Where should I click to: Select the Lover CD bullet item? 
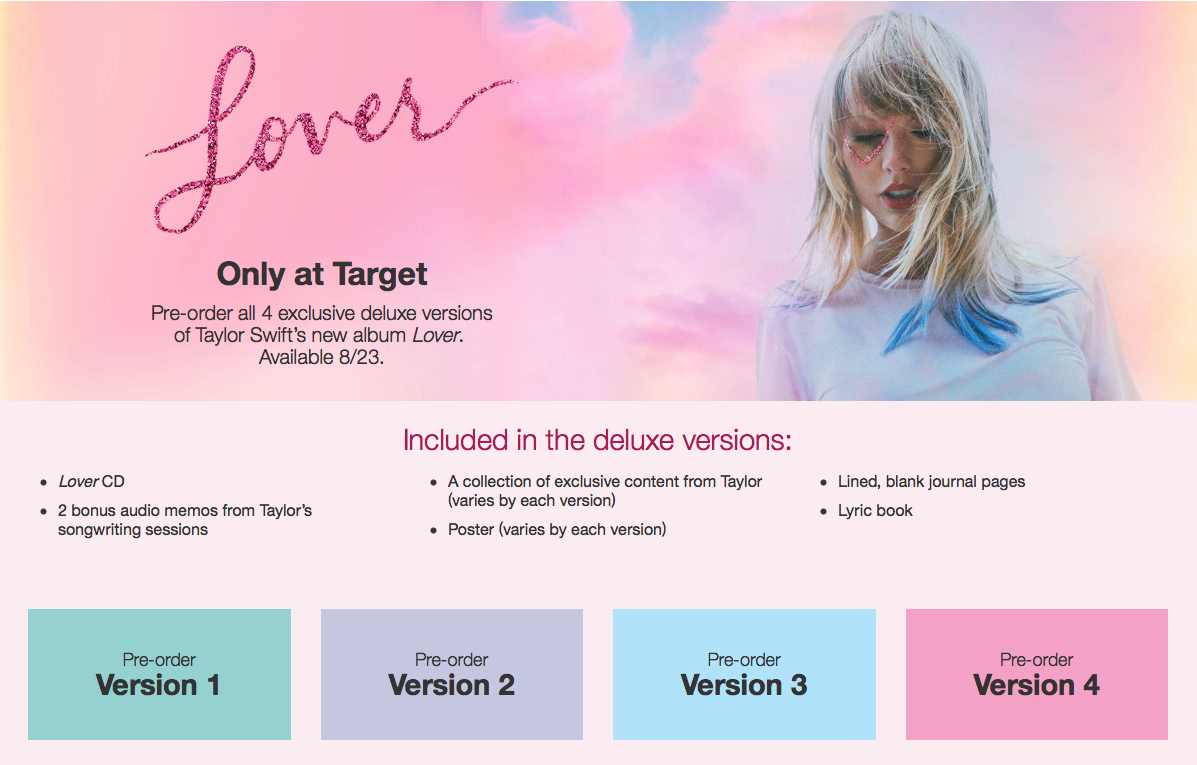click(x=92, y=482)
